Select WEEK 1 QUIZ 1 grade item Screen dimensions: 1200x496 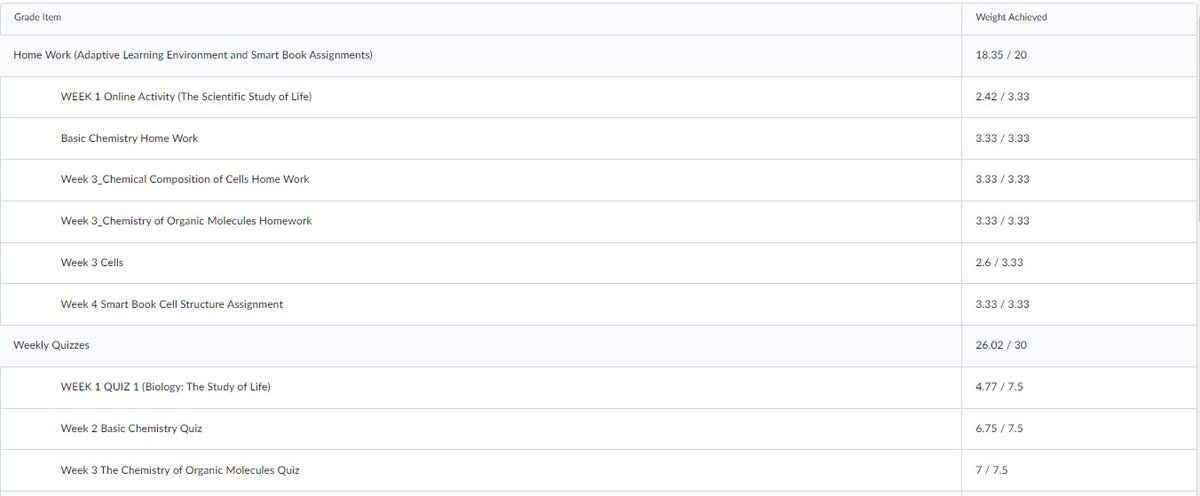166,387
